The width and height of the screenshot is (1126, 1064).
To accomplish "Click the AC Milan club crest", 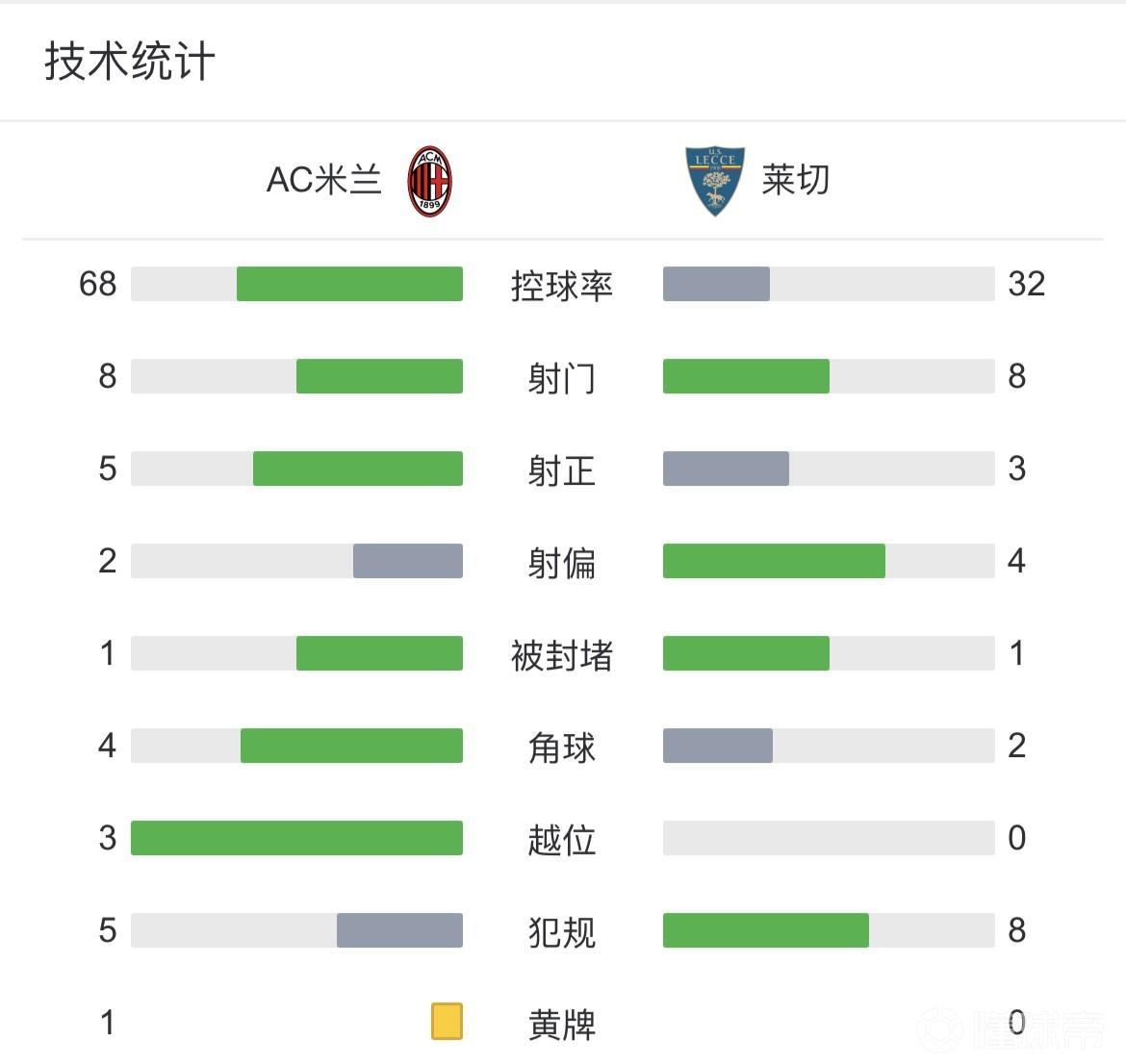I will click(x=430, y=181).
